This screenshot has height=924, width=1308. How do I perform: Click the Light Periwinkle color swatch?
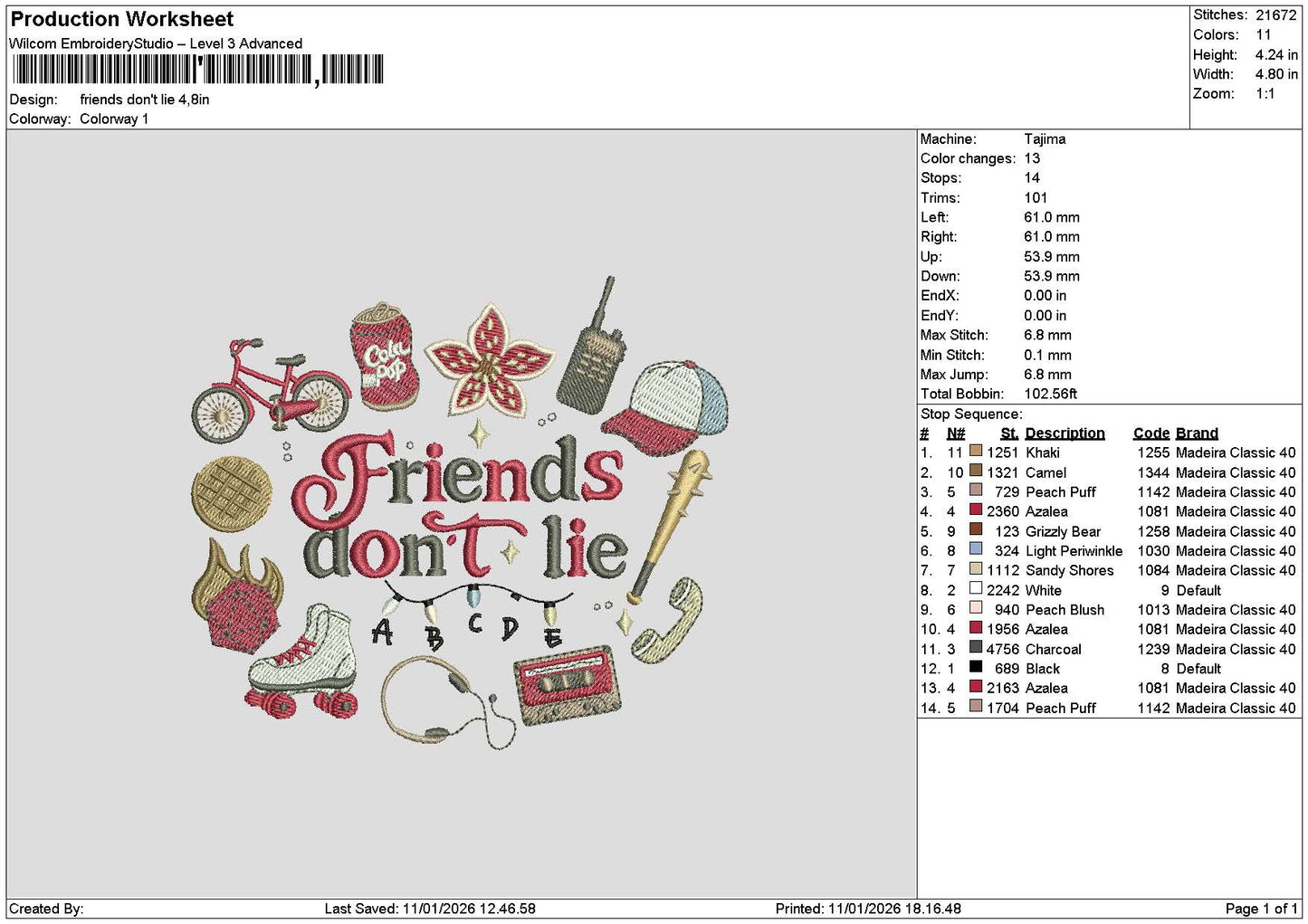(976, 549)
